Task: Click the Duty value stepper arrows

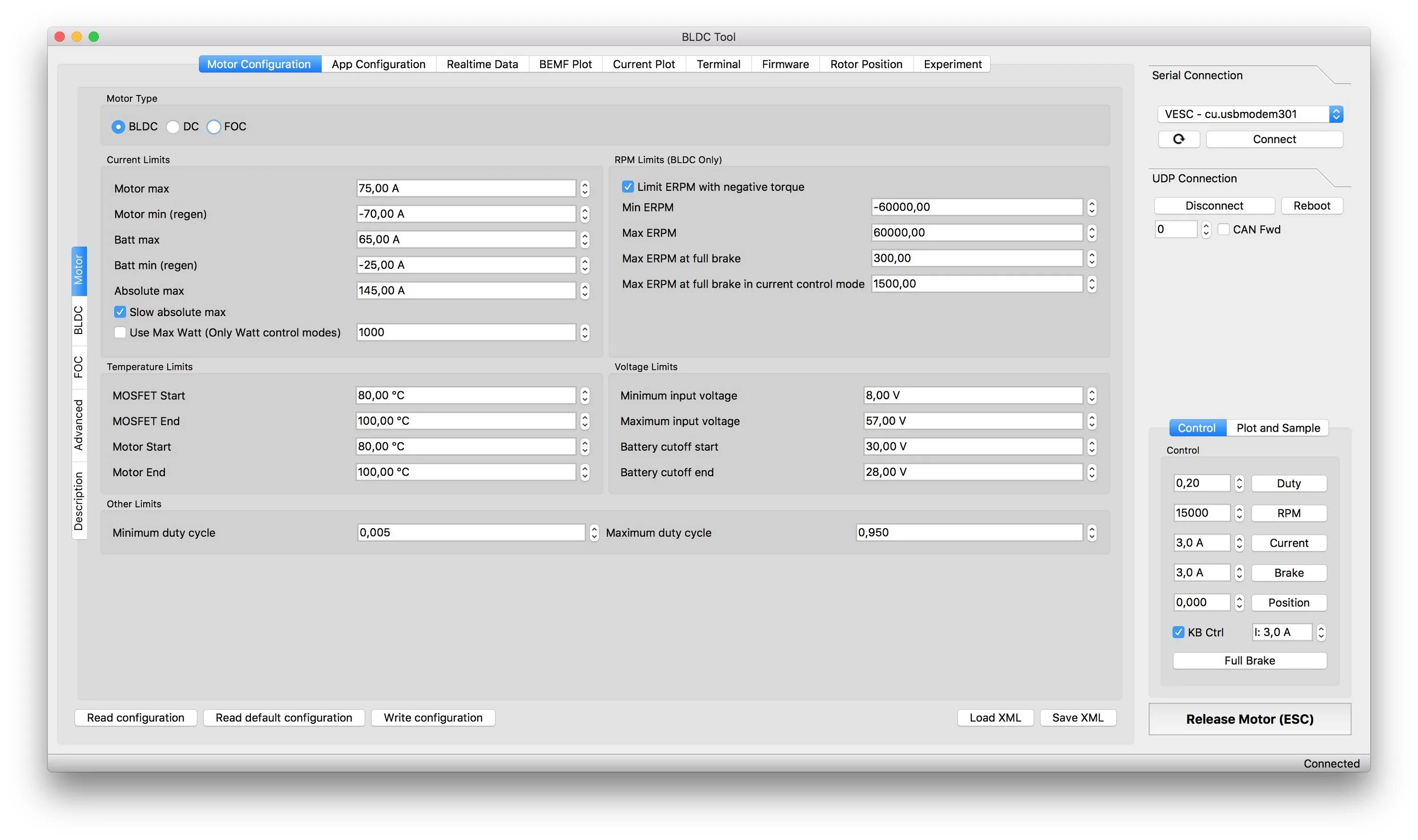Action: click(1239, 483)
